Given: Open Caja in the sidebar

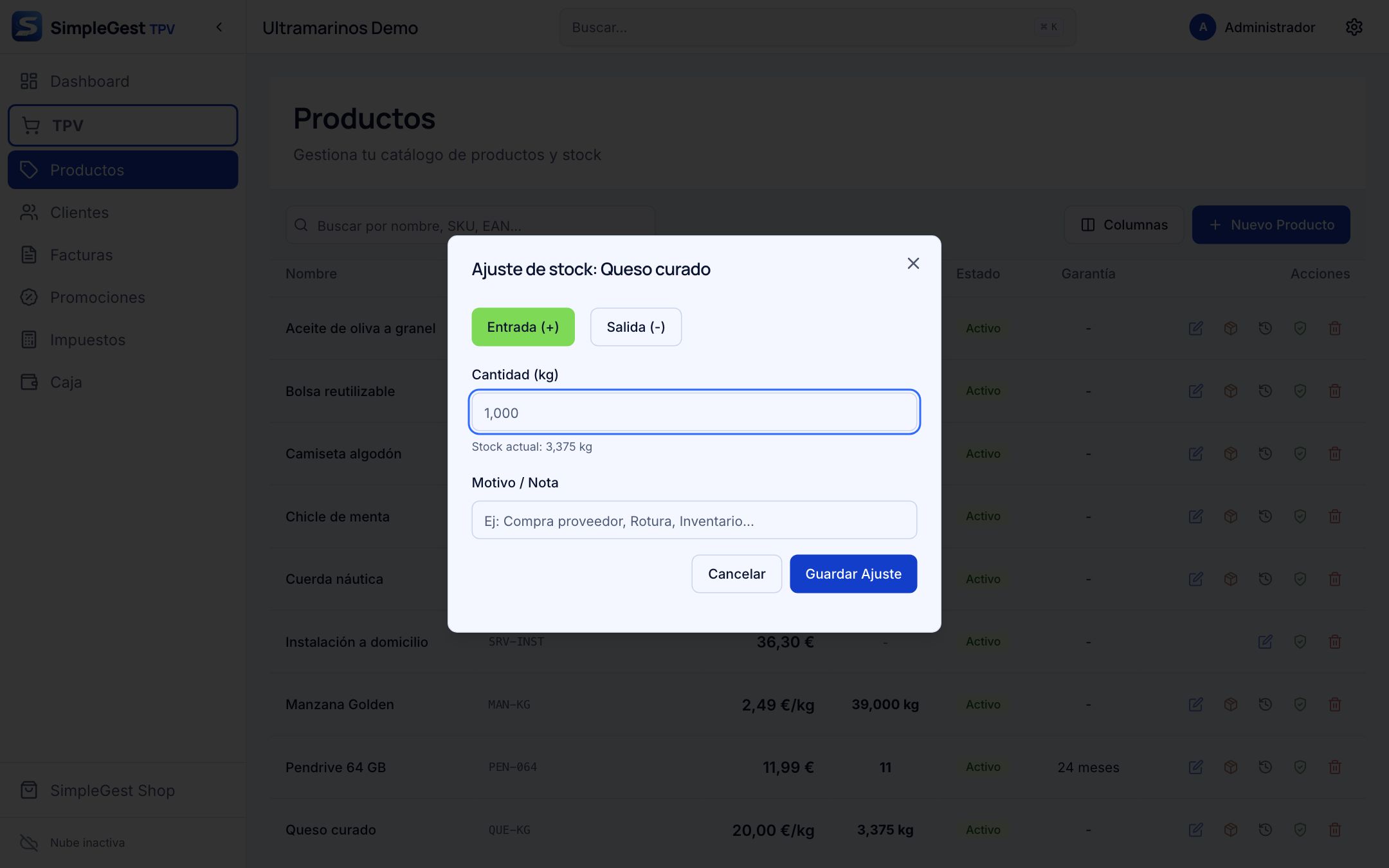Looking at the screenshot, I should 123,382.
